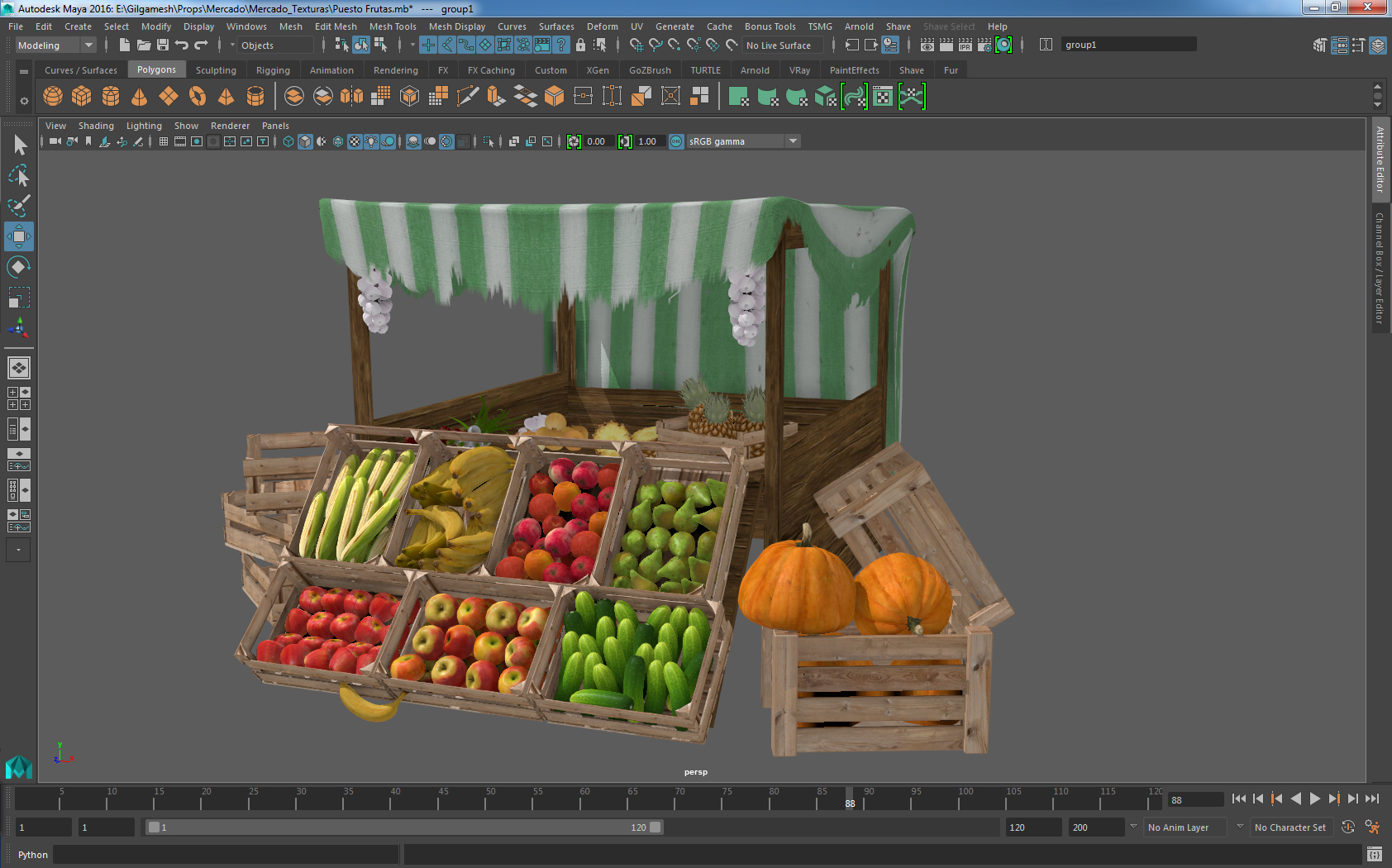
Task: Click the polygon cube shelf icon
Action: [x=81, y=97]
